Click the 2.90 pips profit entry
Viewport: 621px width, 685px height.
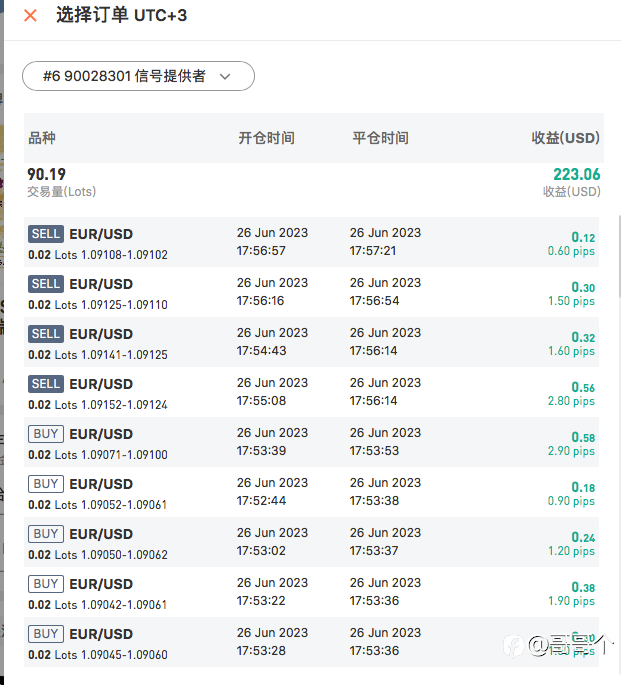[x=571, y=452]
